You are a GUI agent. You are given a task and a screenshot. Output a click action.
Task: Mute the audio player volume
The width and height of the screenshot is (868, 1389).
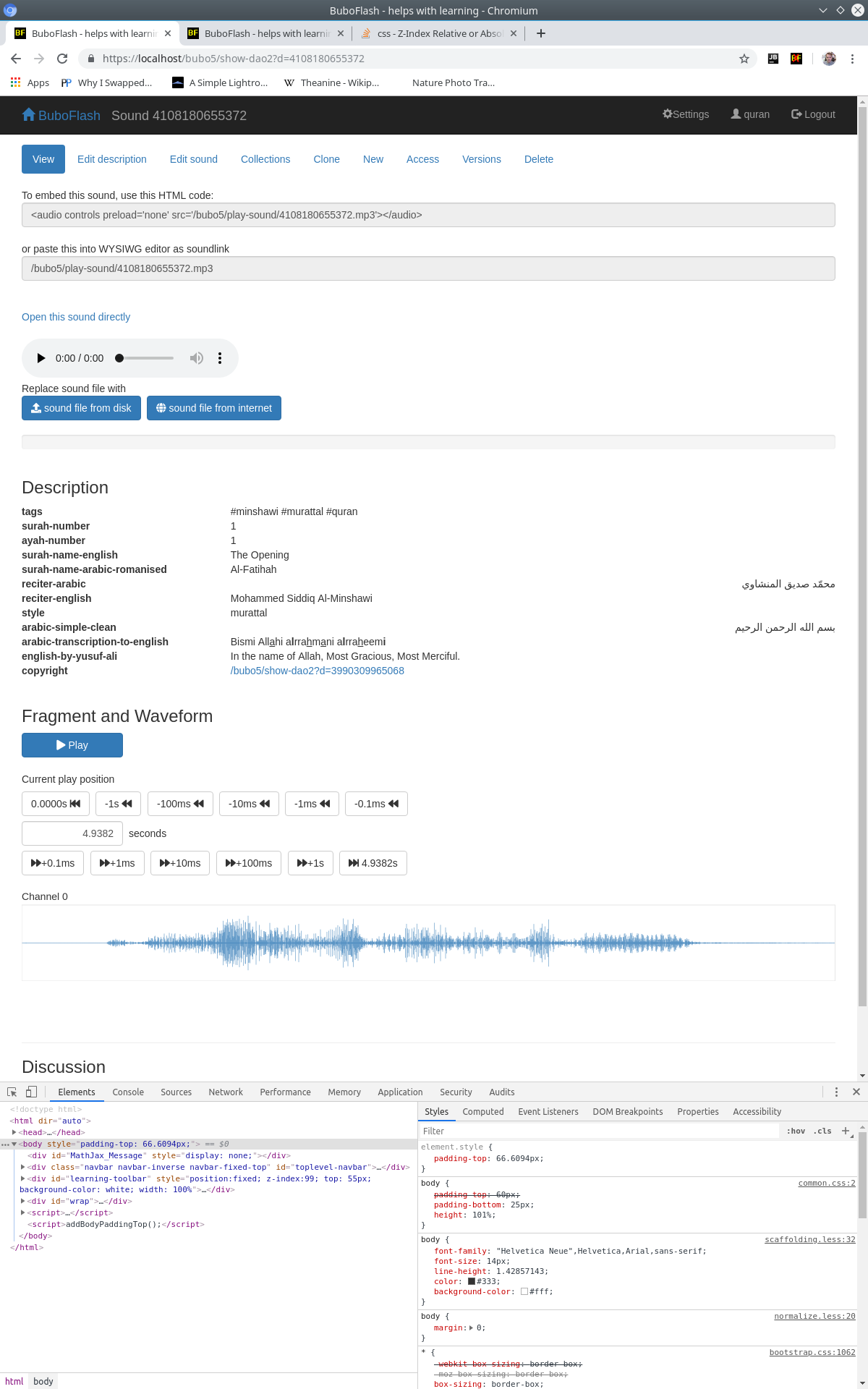[x=196, y=358]
